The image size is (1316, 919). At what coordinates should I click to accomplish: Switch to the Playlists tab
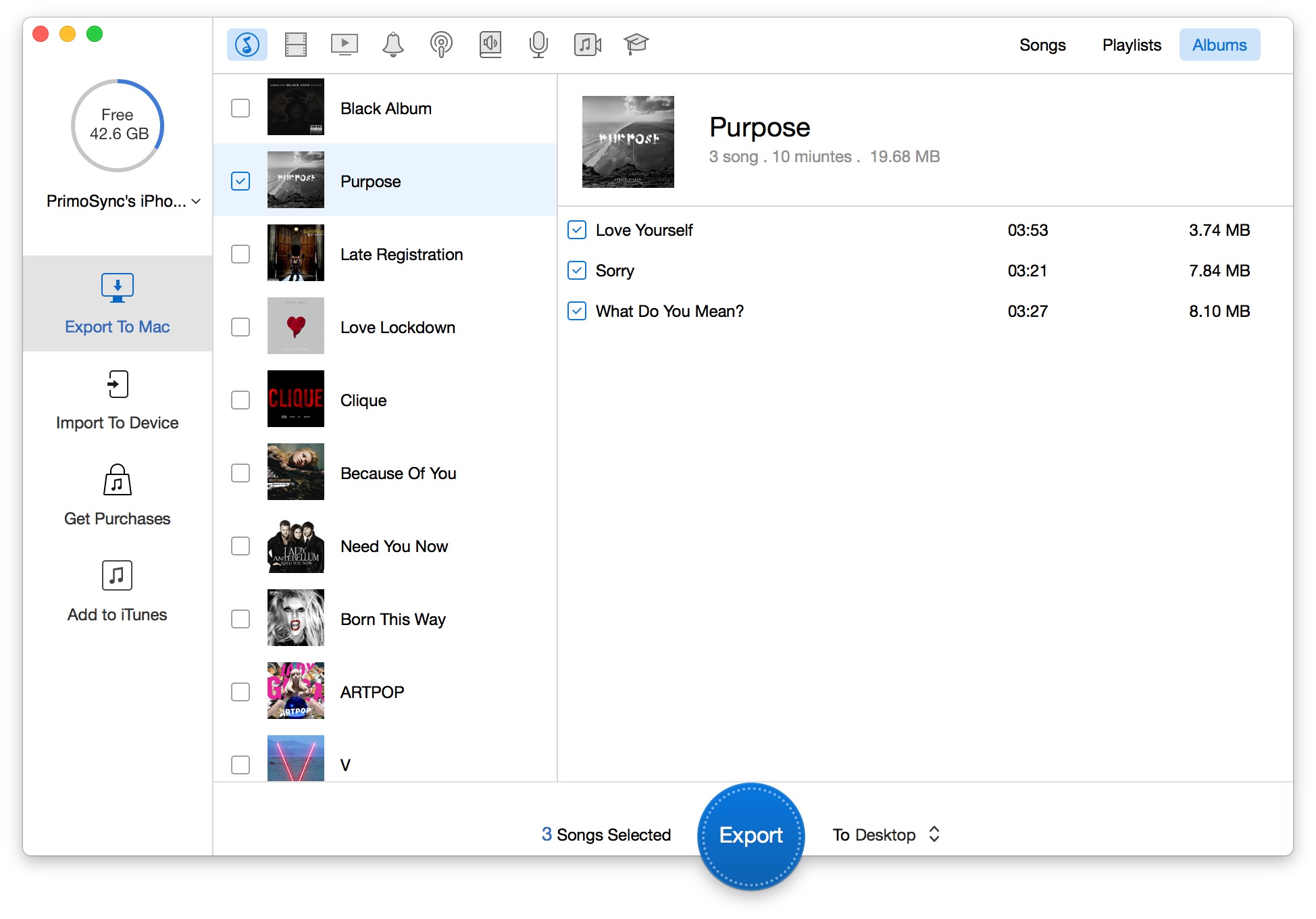[1132, 45]
